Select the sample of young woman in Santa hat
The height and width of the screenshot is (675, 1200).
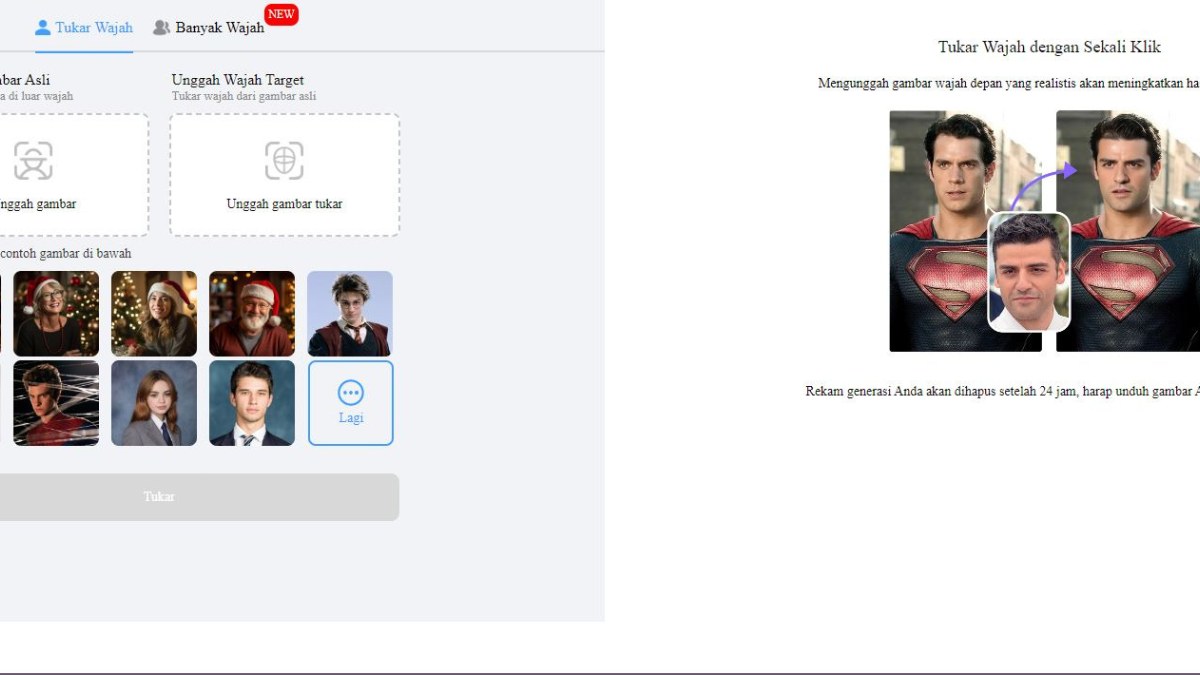tap(154, 314)
